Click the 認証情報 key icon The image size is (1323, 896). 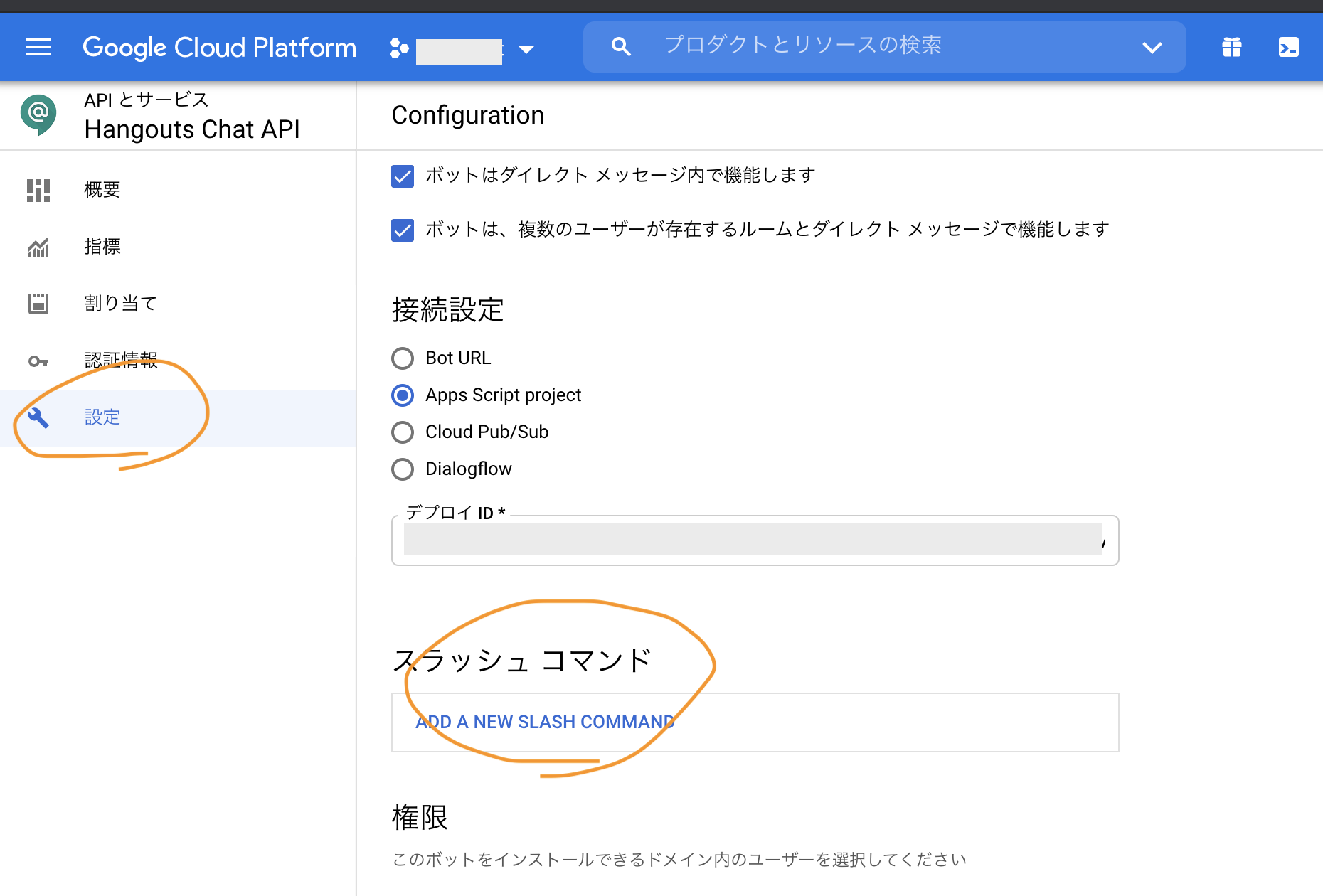coord(38,361)
